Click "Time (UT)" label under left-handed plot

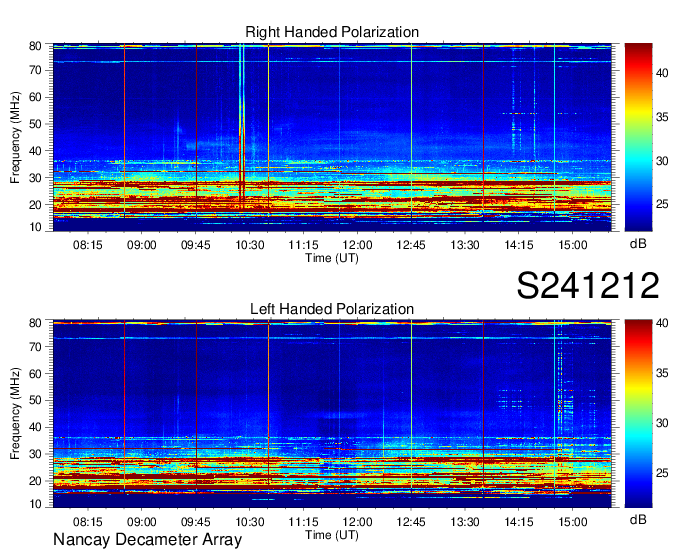[332, 535]
